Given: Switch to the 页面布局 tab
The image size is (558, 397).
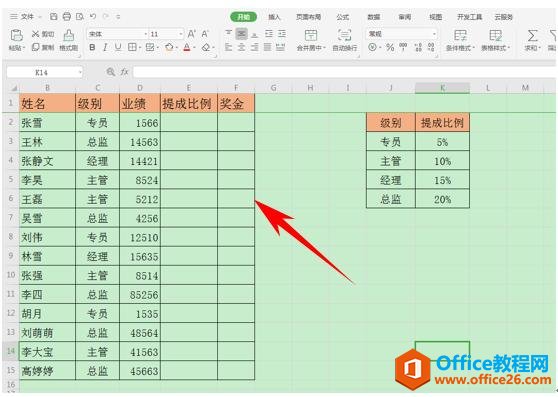Looking at the screenshot, I should (x=308, y=17).
